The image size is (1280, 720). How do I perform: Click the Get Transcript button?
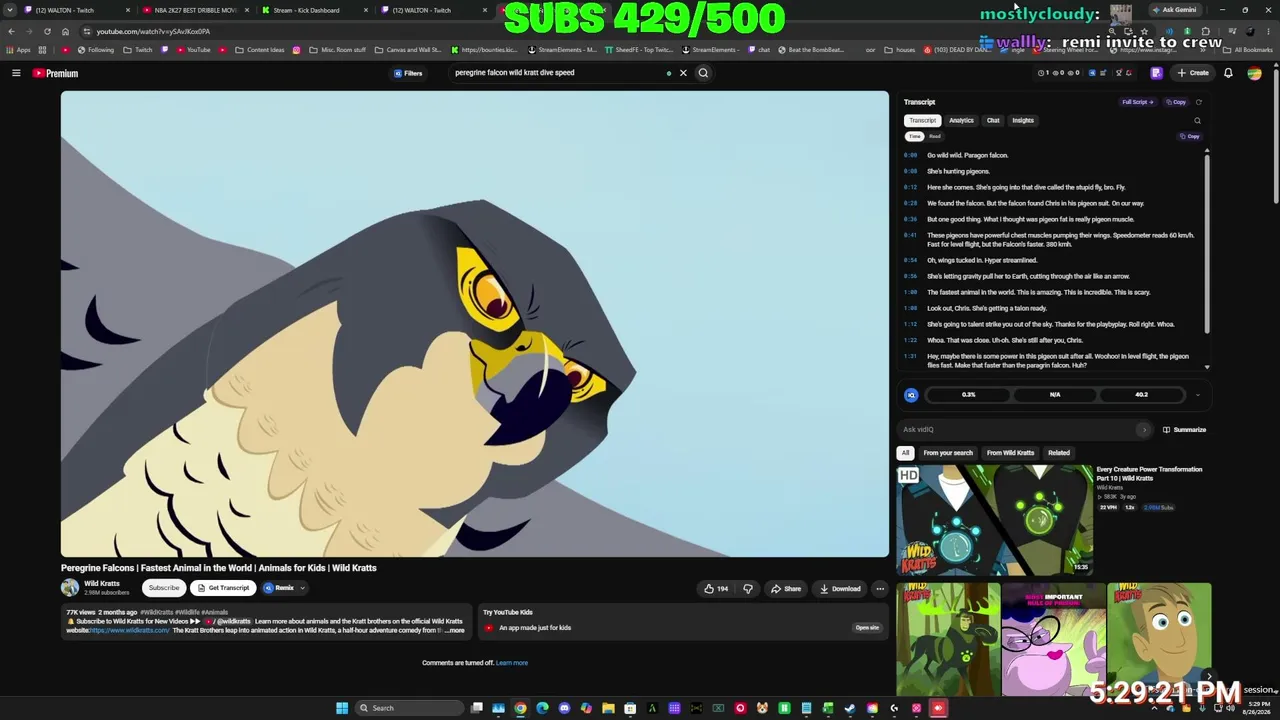point(223,588)
